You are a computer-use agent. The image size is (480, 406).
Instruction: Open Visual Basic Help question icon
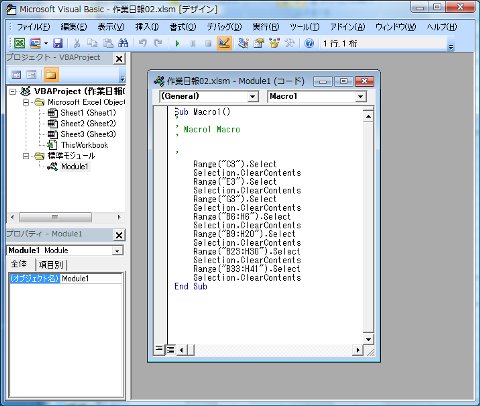[x=309, y=43]
